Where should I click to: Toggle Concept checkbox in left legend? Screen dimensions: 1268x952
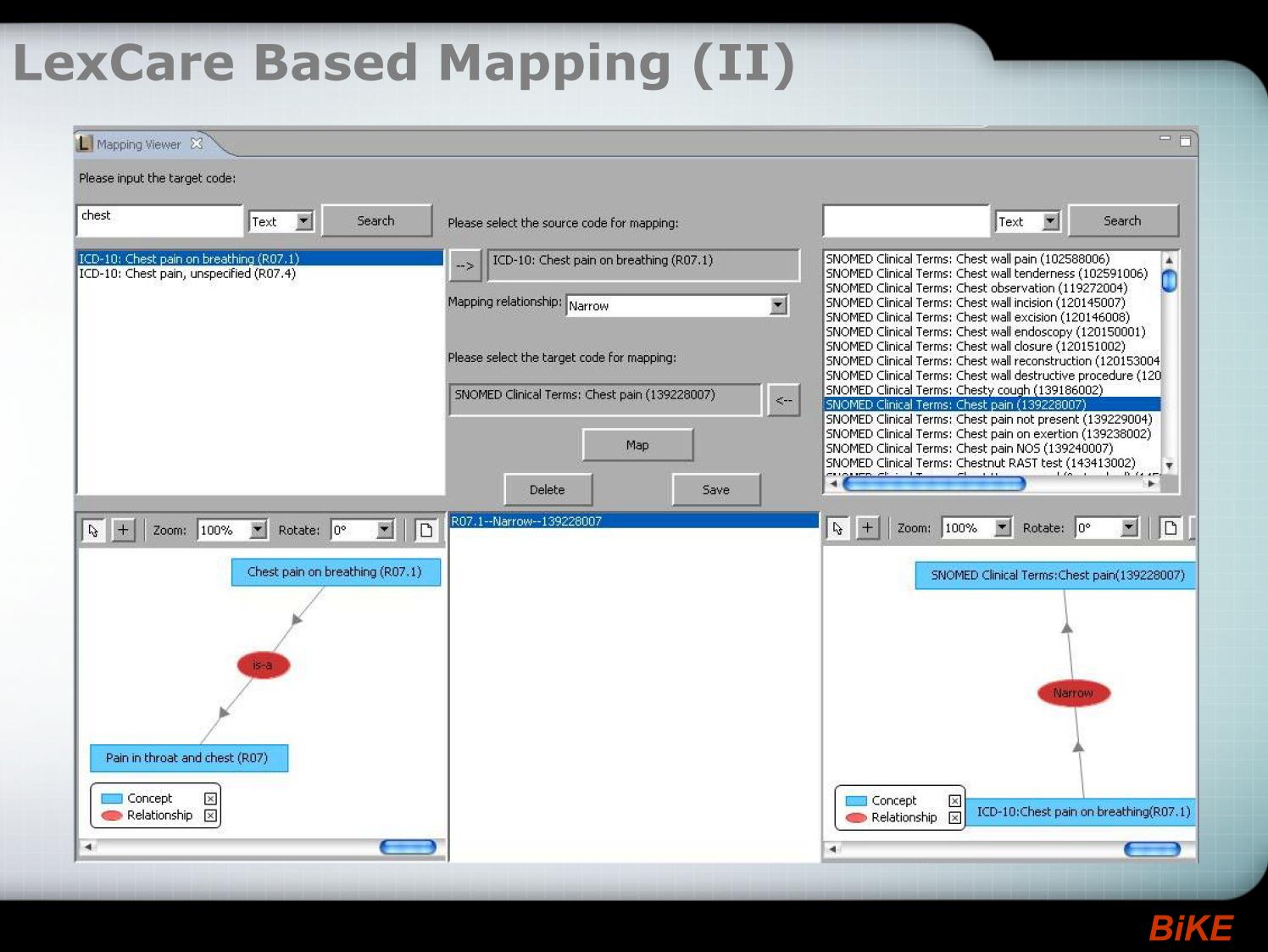tap(210, 799)
